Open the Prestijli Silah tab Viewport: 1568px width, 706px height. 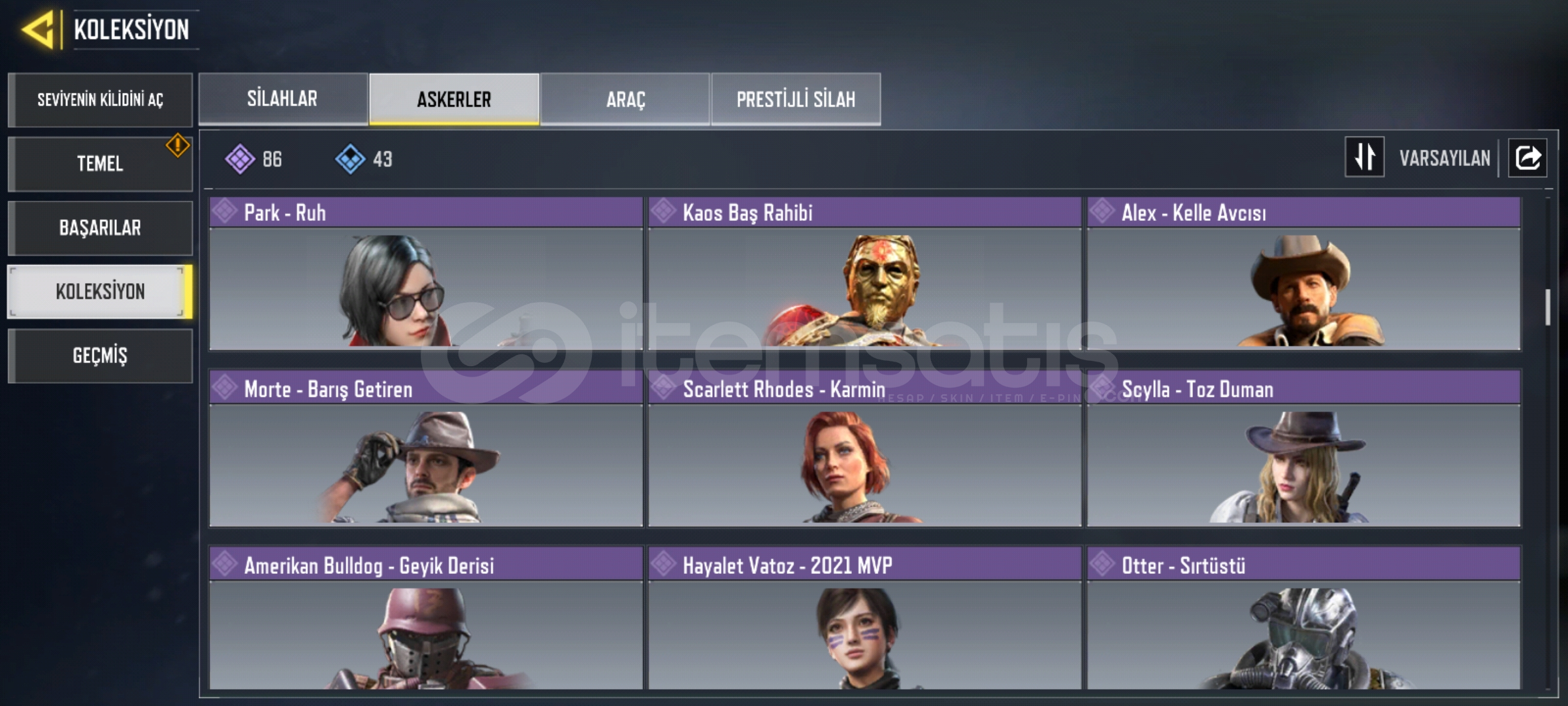point(796,99)
